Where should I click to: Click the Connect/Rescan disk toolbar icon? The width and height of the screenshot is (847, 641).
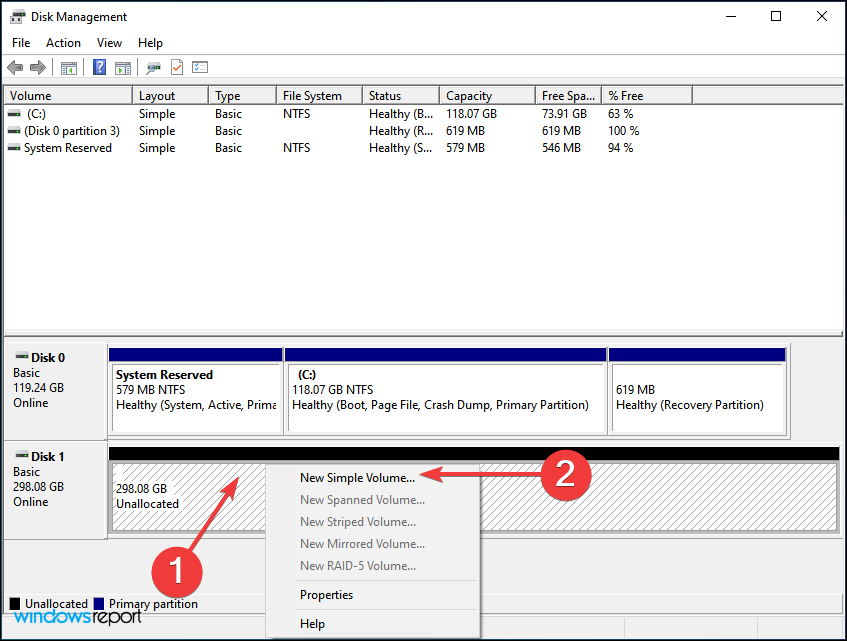pos(153,67)
